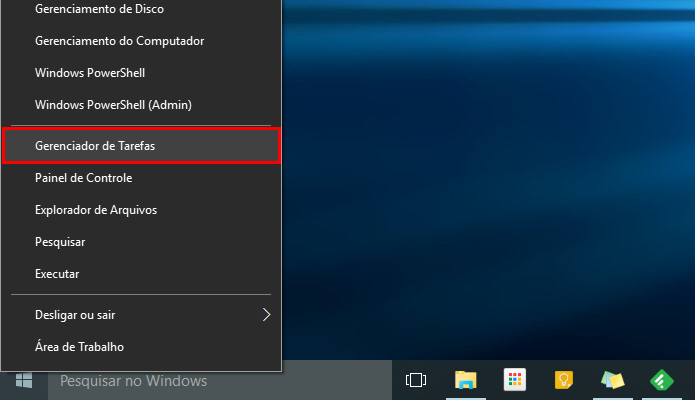Open the green Feedly taskbar icon

[662, 380]
